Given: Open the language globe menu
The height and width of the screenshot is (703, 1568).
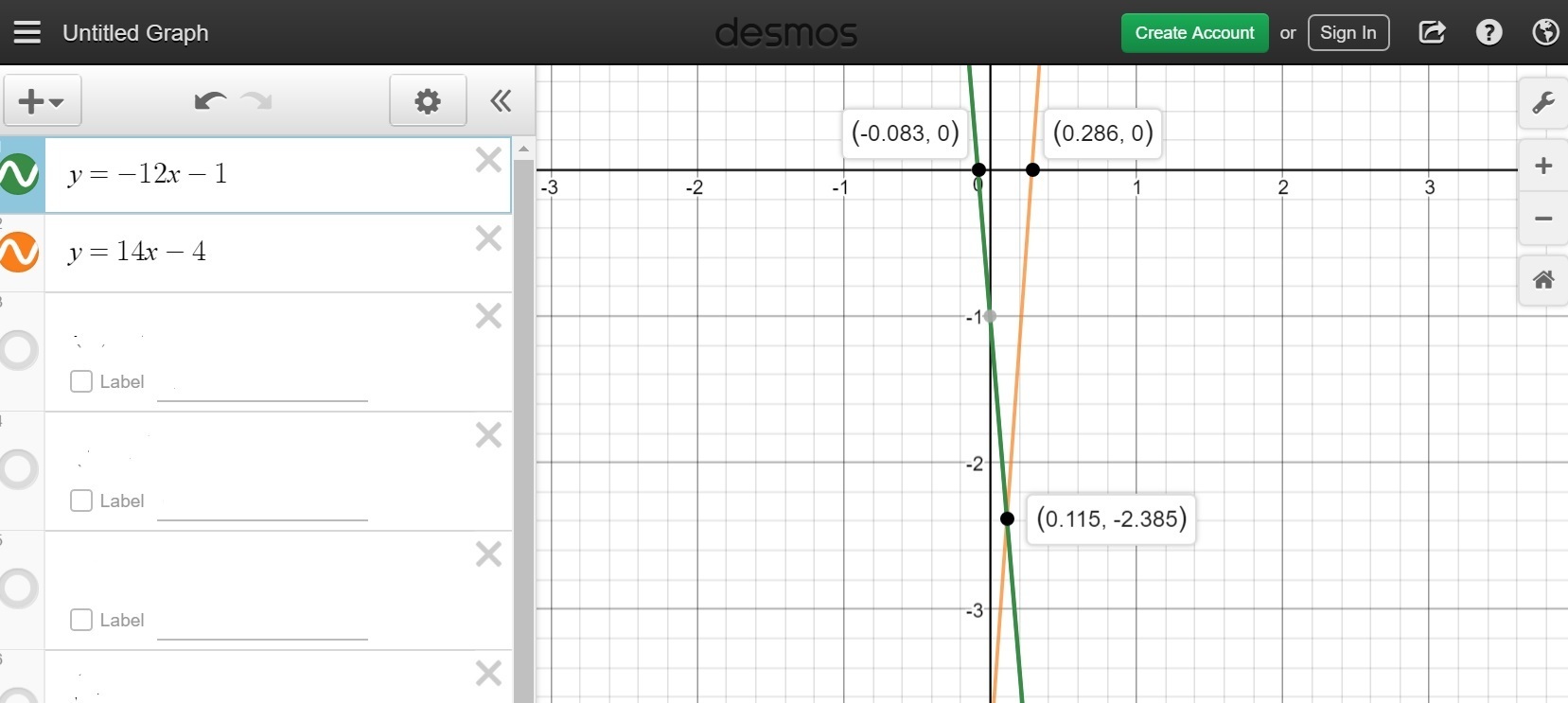Looking at the screenshot, I should pos(1545,33).
